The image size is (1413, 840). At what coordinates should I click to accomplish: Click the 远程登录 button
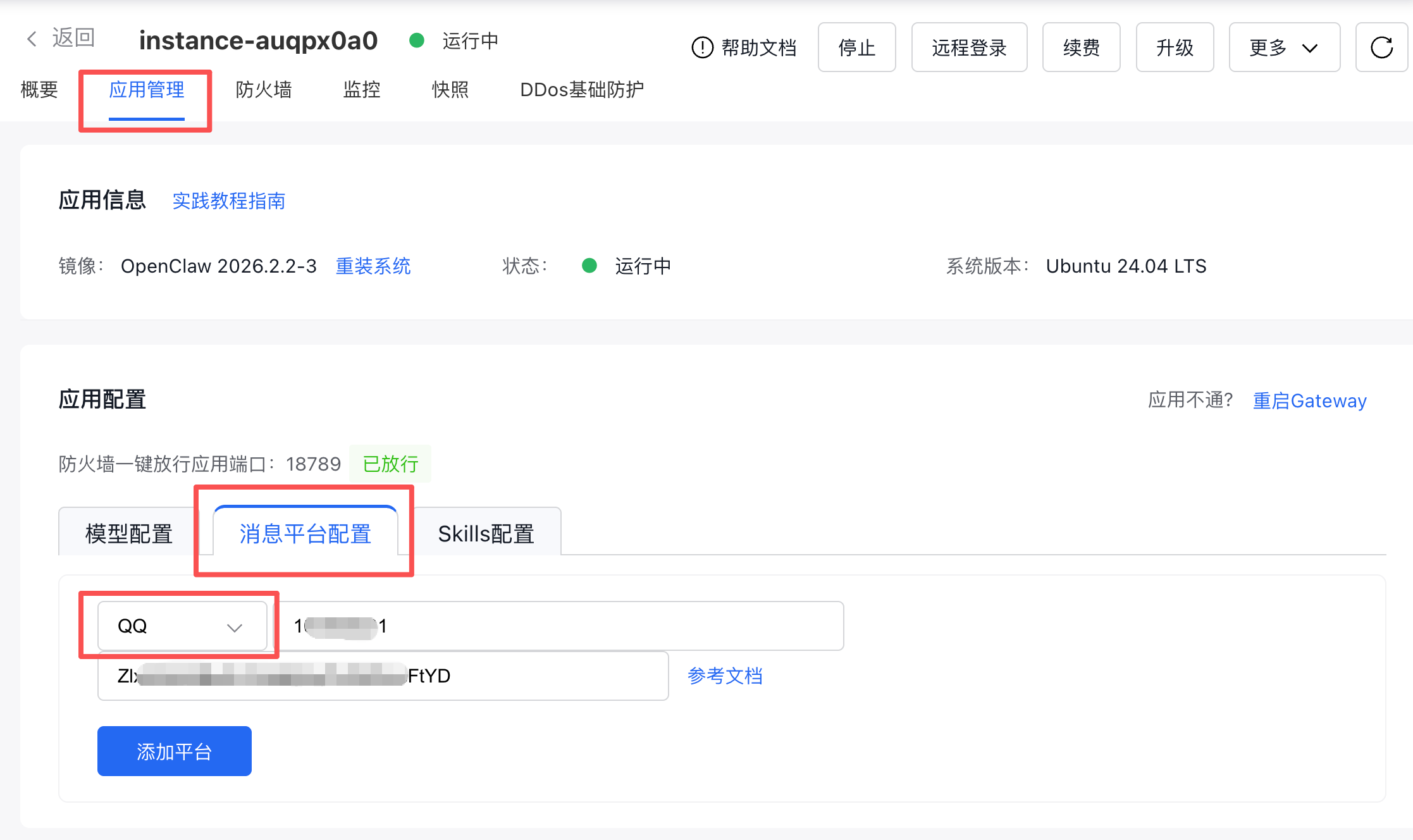969,47
